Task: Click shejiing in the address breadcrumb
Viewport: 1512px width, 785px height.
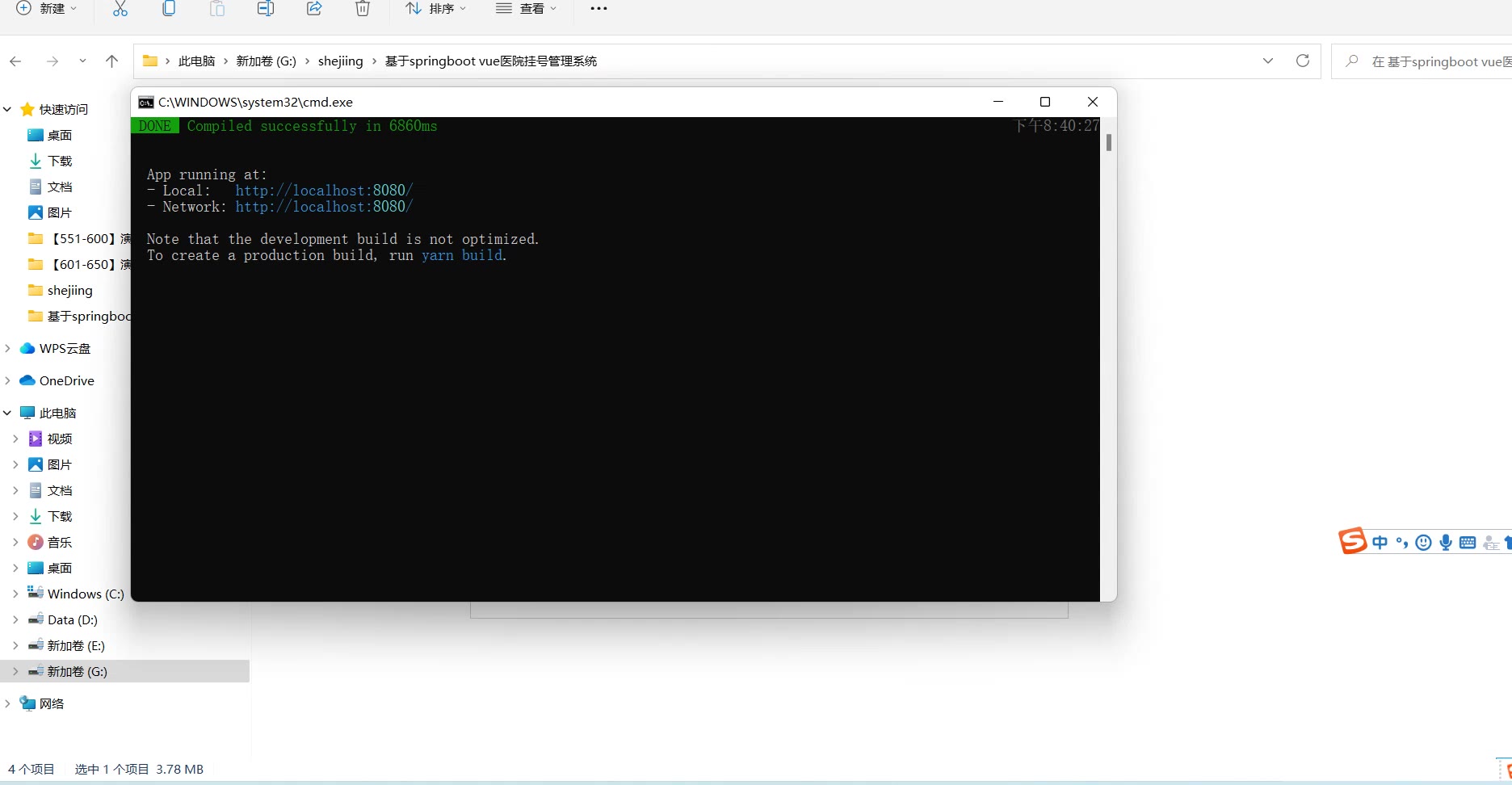Action: 341,61
